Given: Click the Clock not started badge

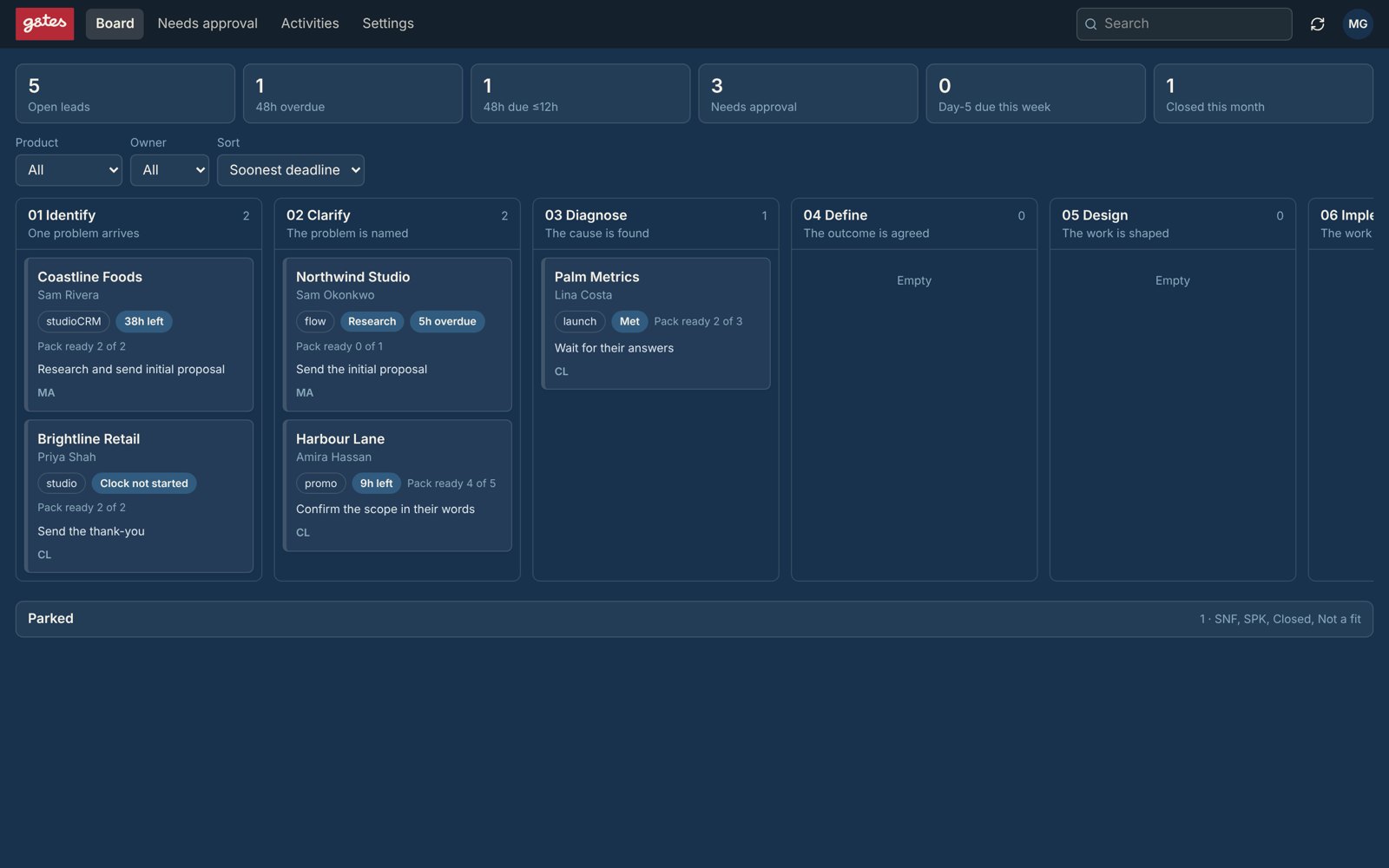Looking at the screenshot, I should click(x=144, y=483).
